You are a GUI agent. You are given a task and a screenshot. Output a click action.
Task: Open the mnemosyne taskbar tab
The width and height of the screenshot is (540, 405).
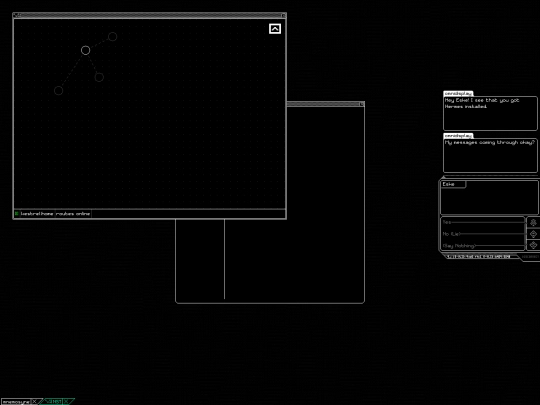(16, 402)
